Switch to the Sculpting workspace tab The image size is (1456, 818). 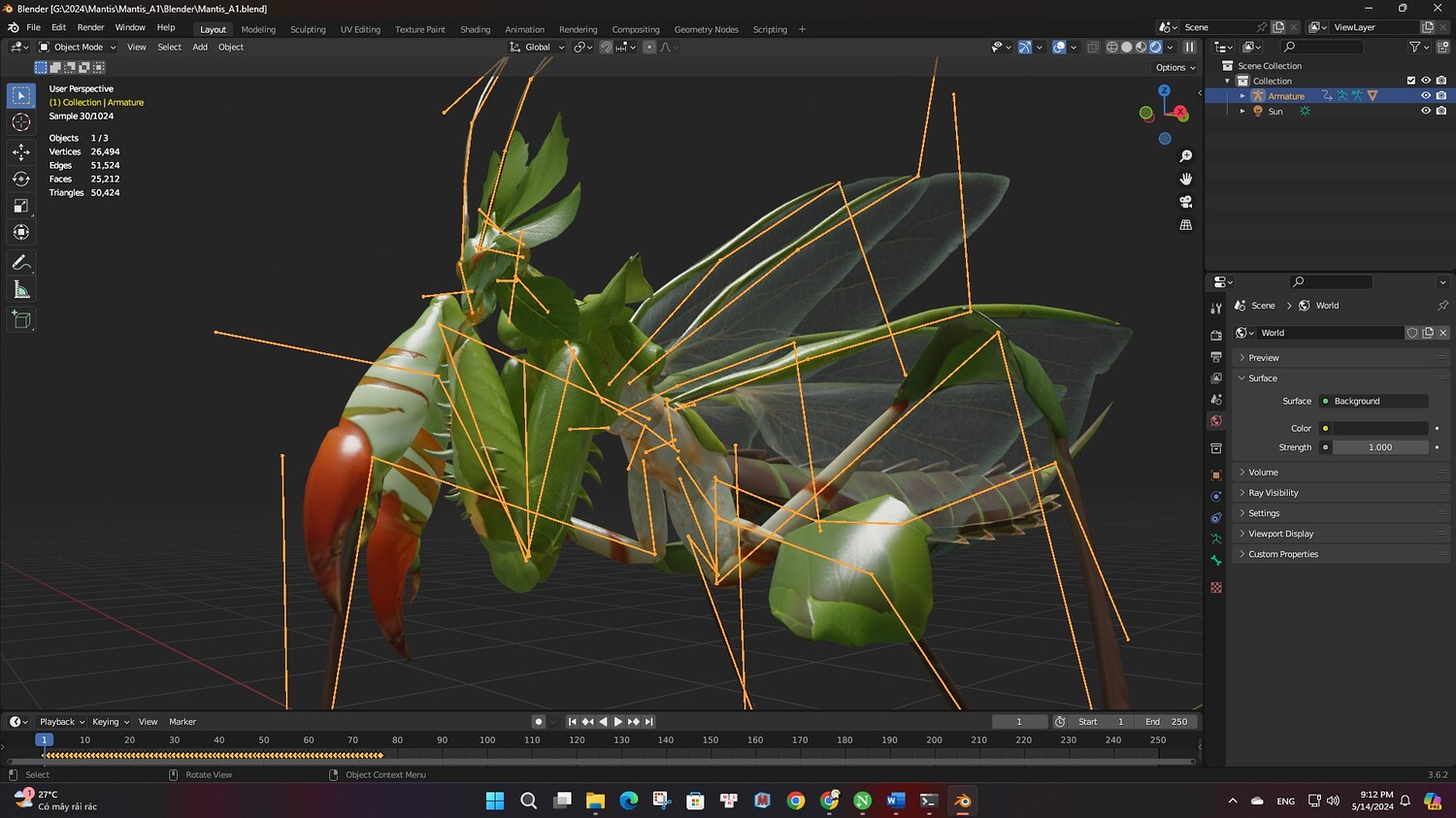click(x=308, y=29)
